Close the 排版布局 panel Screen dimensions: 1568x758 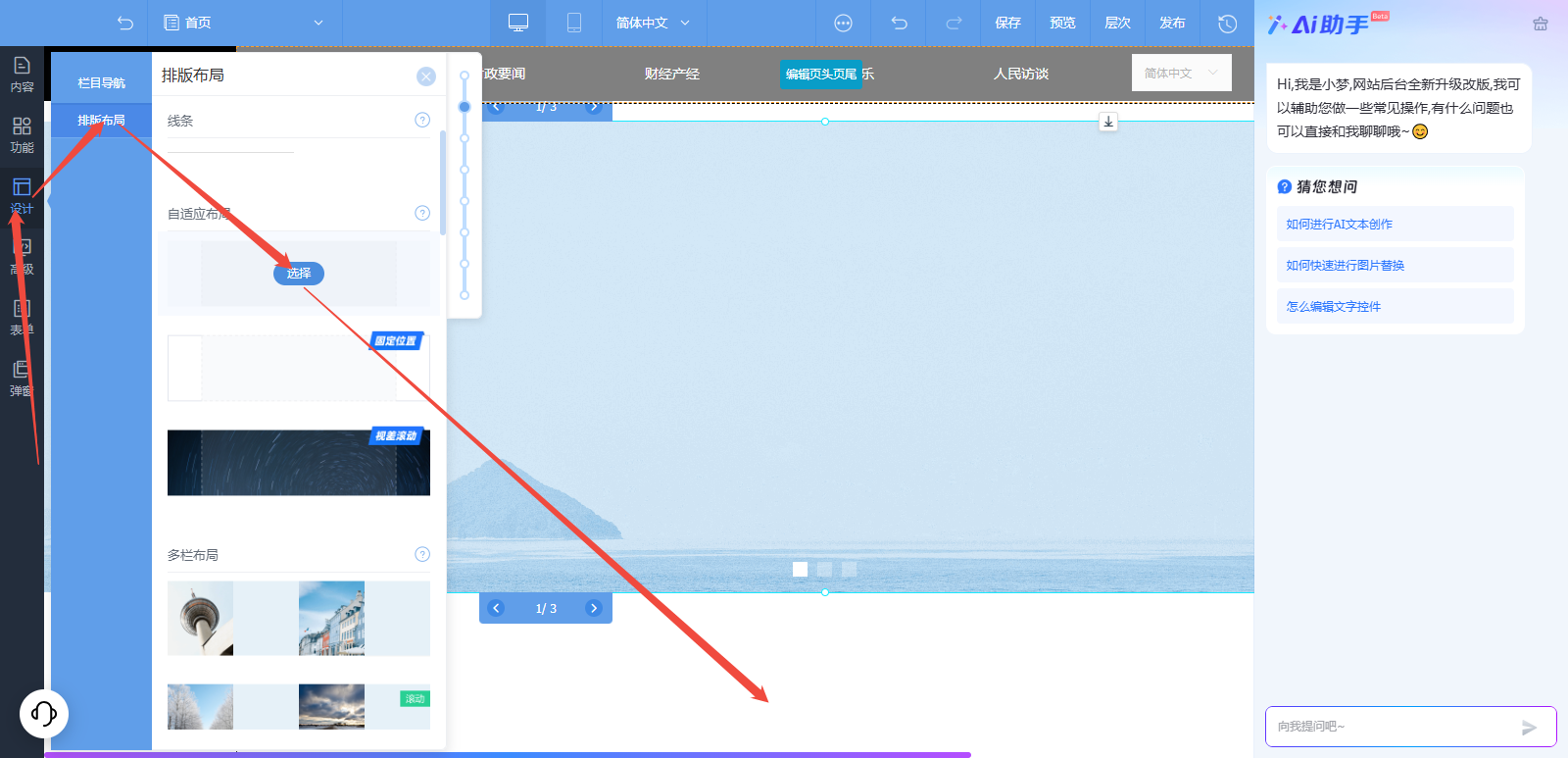pos(426,76)
